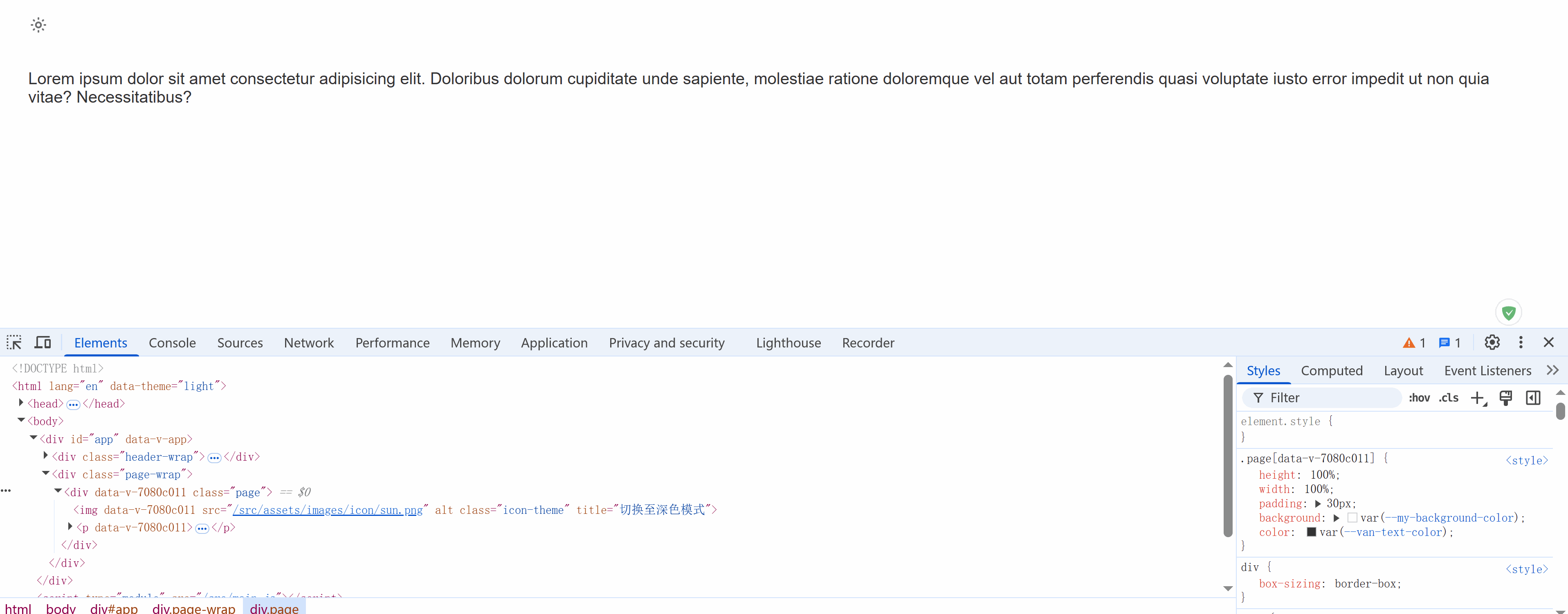Image resolution: width=1568 pixels, height=614 pixels.
Task: Expand the head element node
Action: point(21,403)
